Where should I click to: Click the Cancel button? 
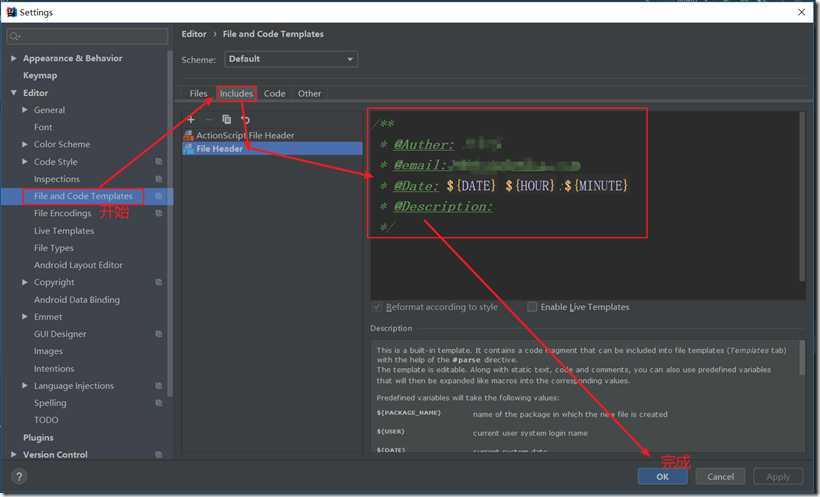tap(720, 477)
